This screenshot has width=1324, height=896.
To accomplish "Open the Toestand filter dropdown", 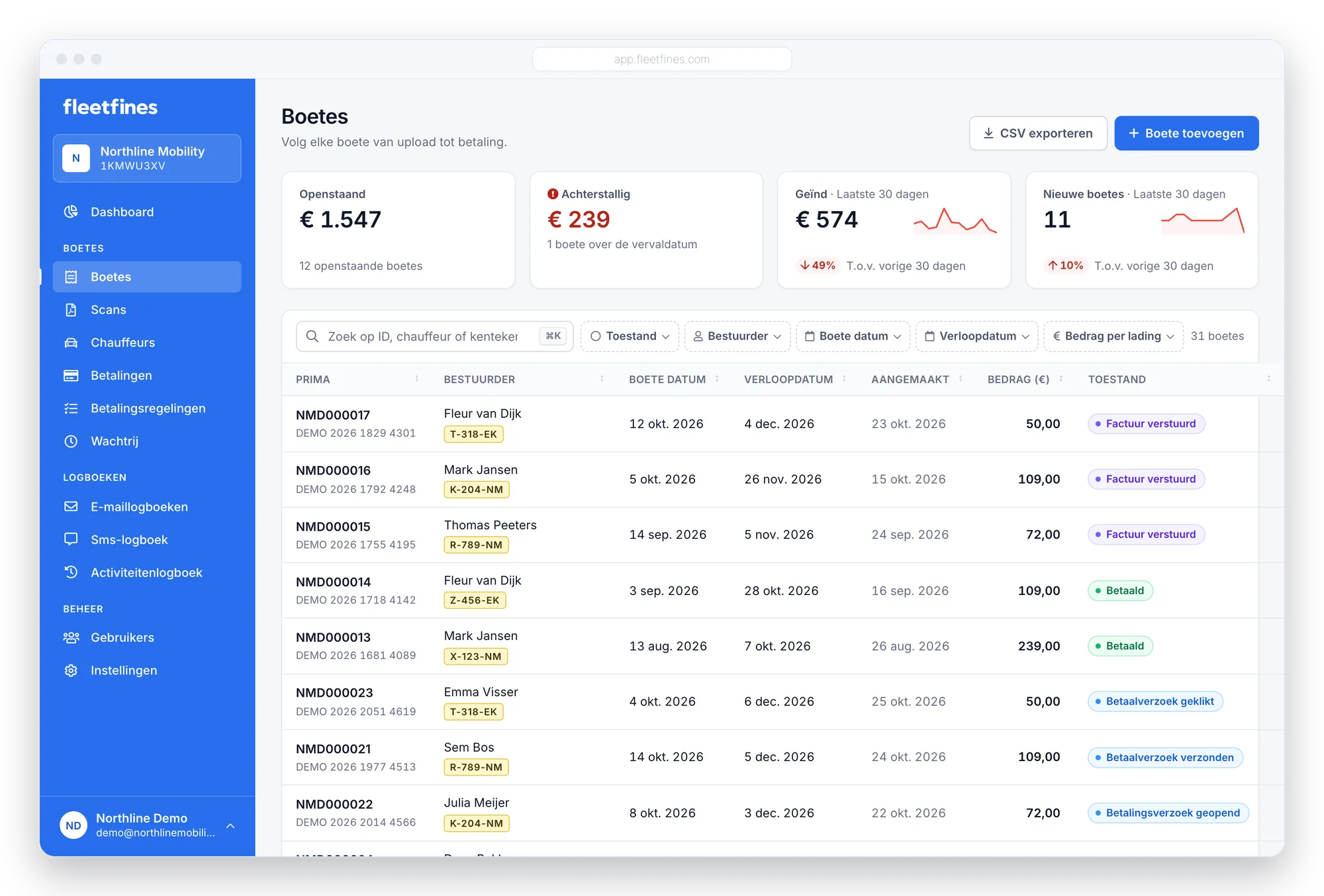I will [630, 336].
